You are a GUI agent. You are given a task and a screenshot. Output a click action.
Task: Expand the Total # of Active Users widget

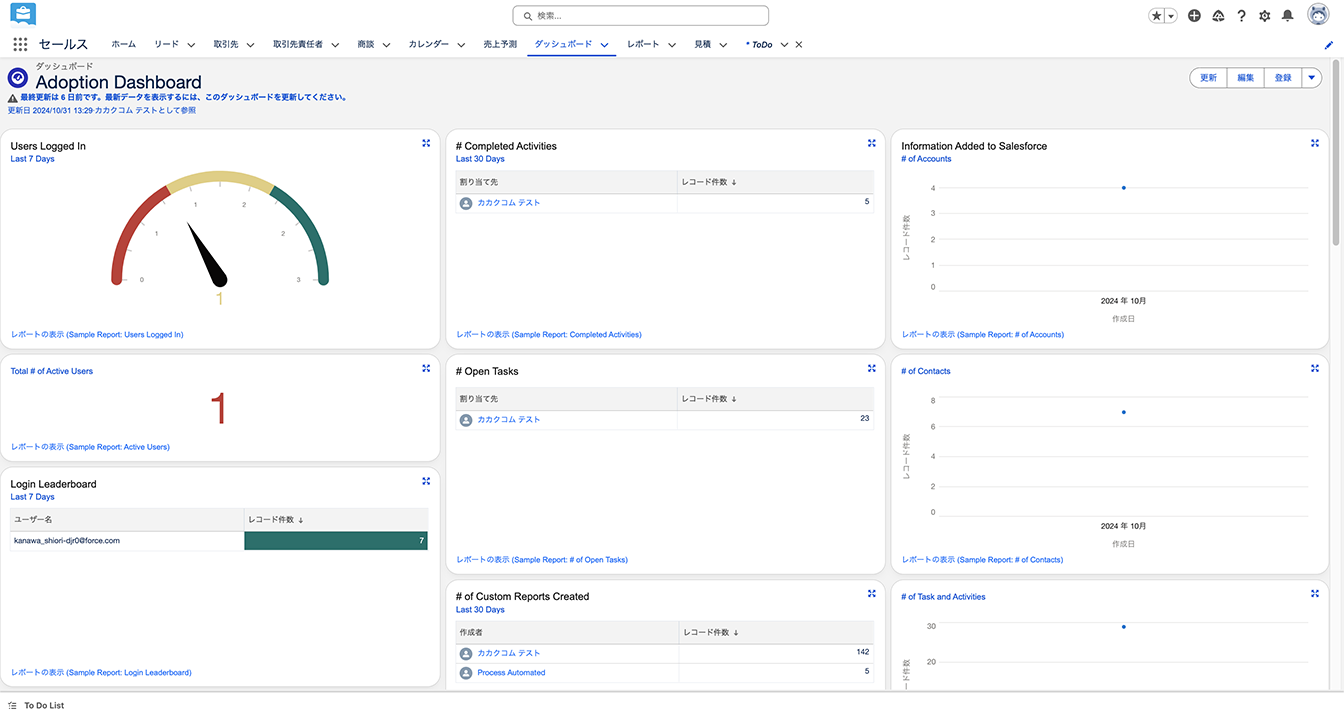click(426, 368)
